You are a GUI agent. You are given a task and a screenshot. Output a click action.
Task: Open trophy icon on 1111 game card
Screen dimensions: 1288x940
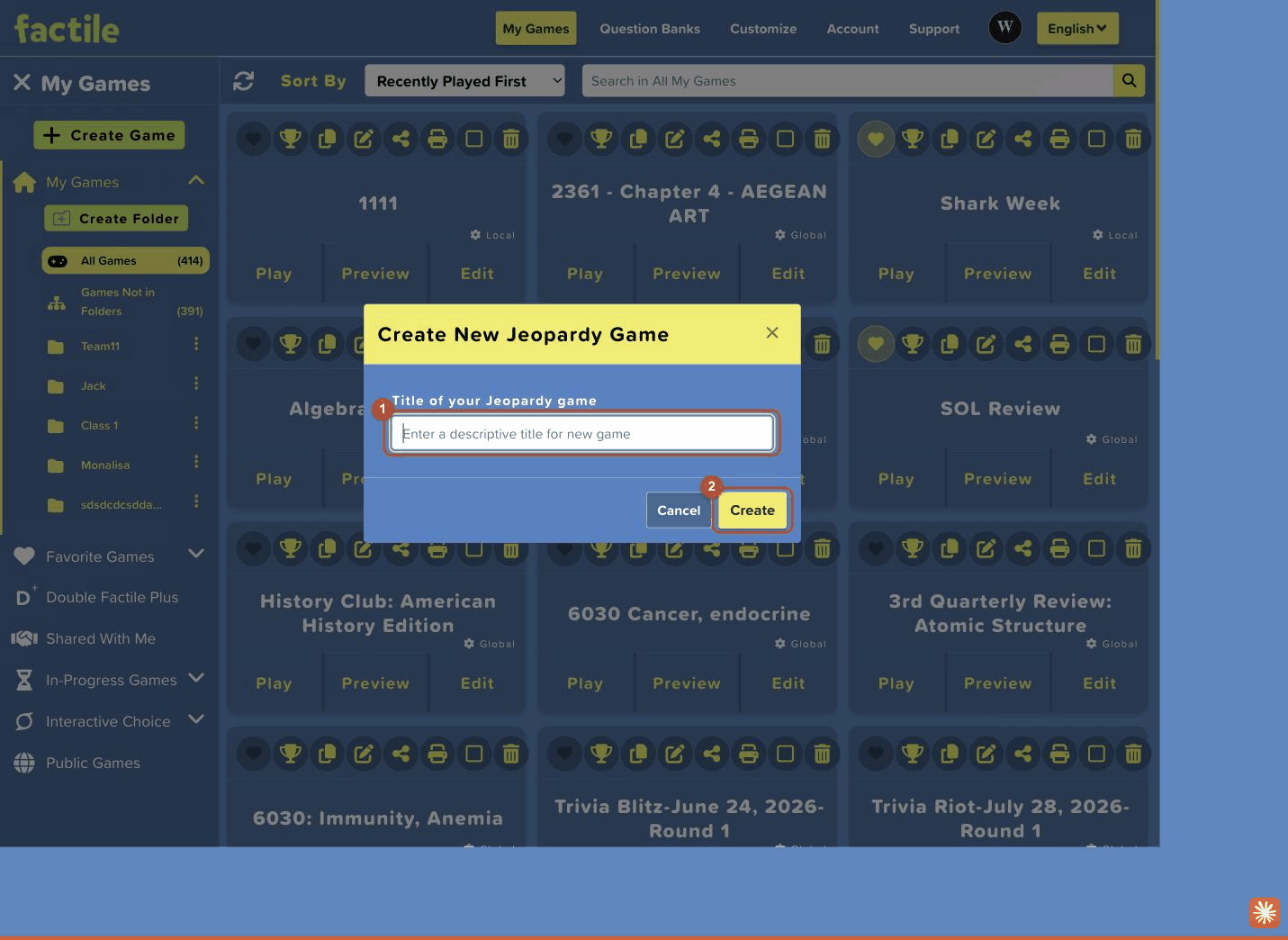point(291,139)
